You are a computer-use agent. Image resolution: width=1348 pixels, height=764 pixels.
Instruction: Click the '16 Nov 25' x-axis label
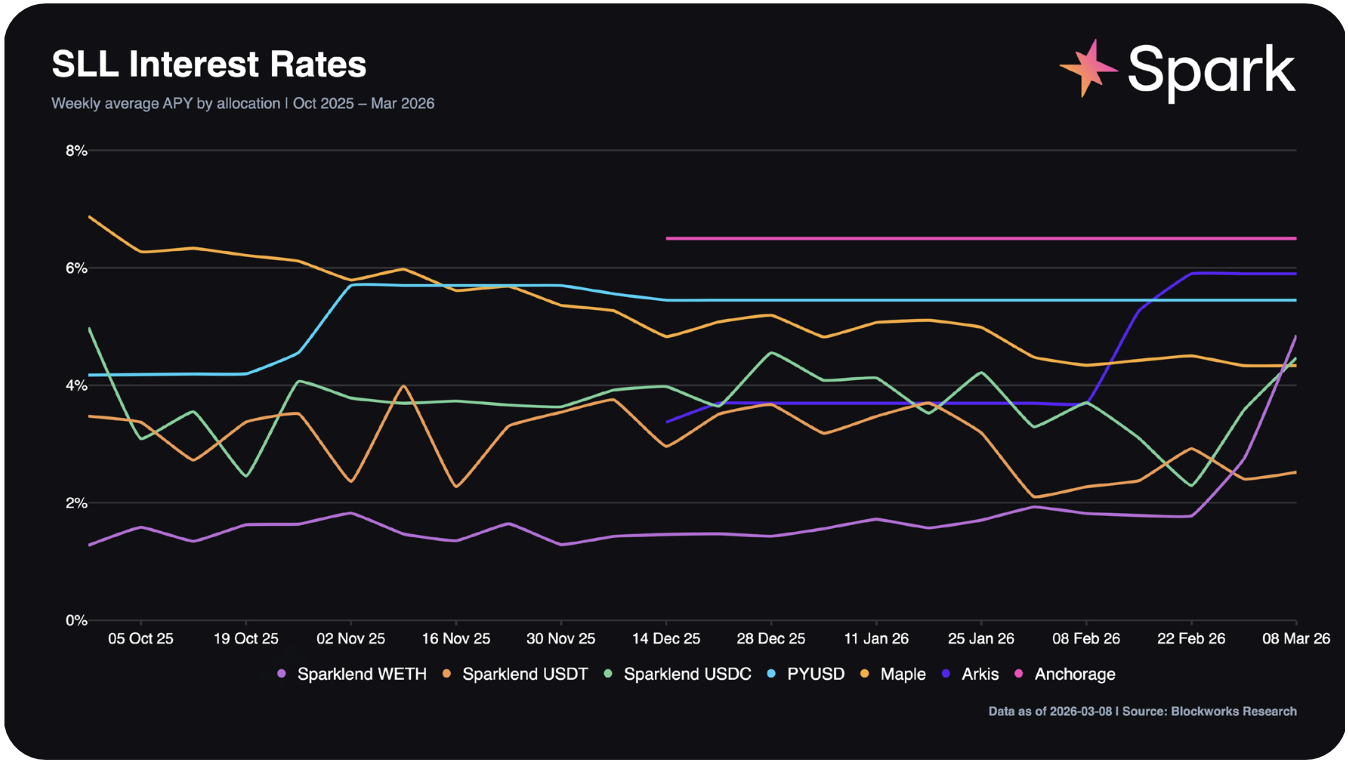(x=456, y=638)
